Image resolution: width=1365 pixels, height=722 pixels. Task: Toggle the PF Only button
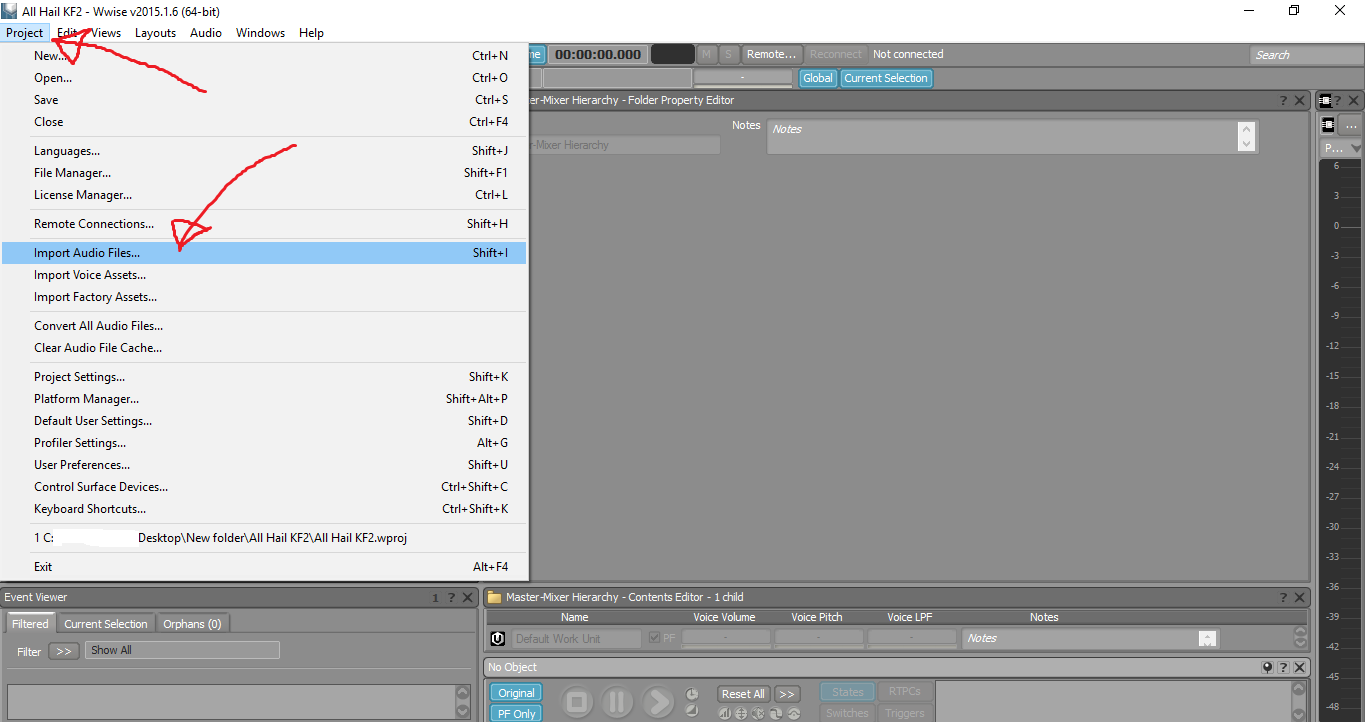pyautogui.click(x=516, y=714)
